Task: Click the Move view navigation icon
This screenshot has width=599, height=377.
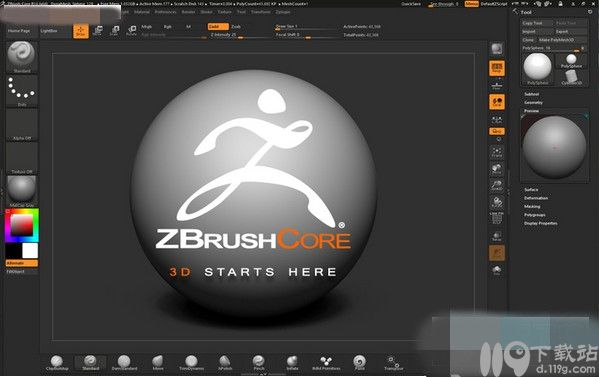Action: [497, 169]
